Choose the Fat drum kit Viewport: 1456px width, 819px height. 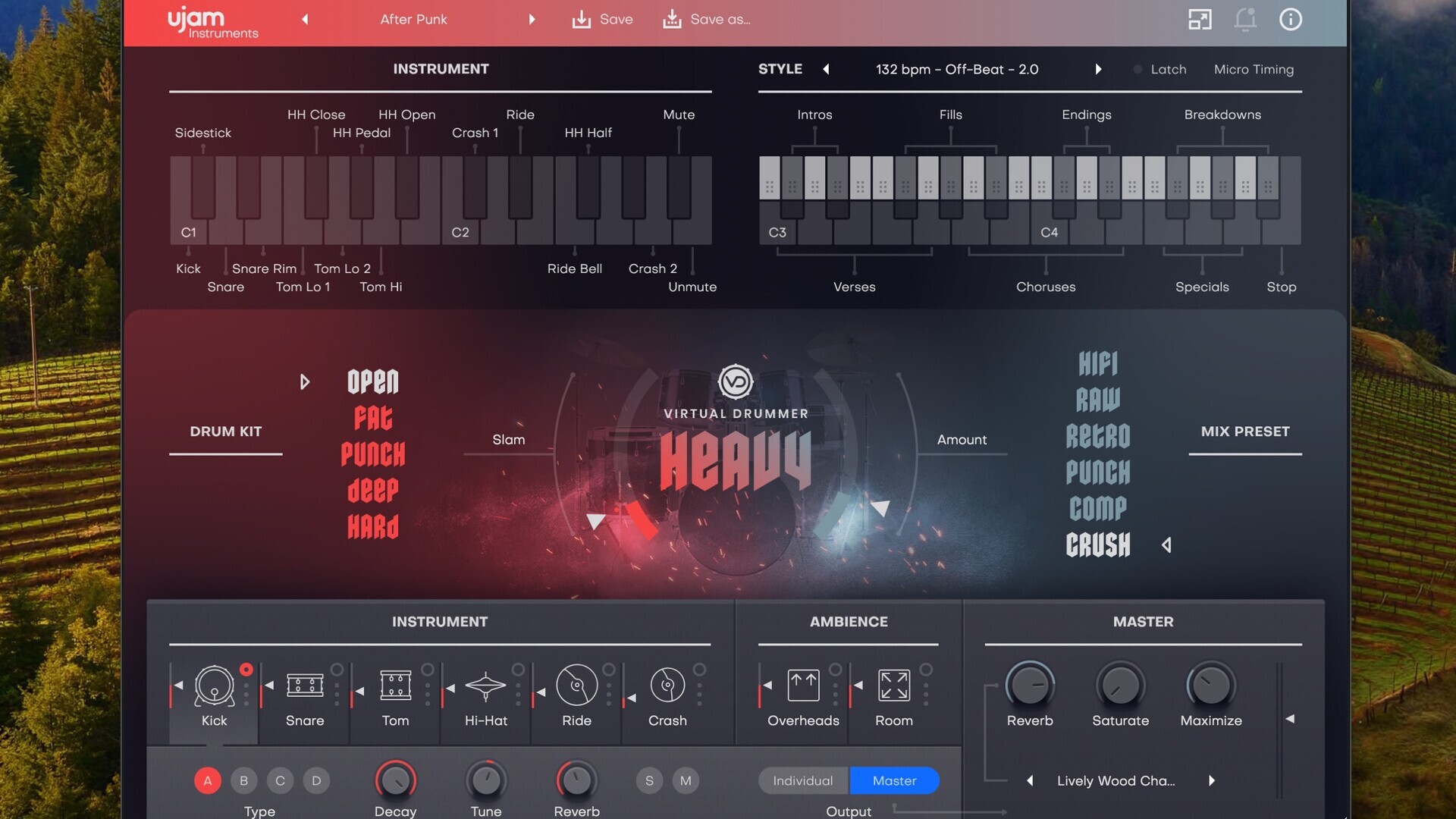tap(372, 418)
